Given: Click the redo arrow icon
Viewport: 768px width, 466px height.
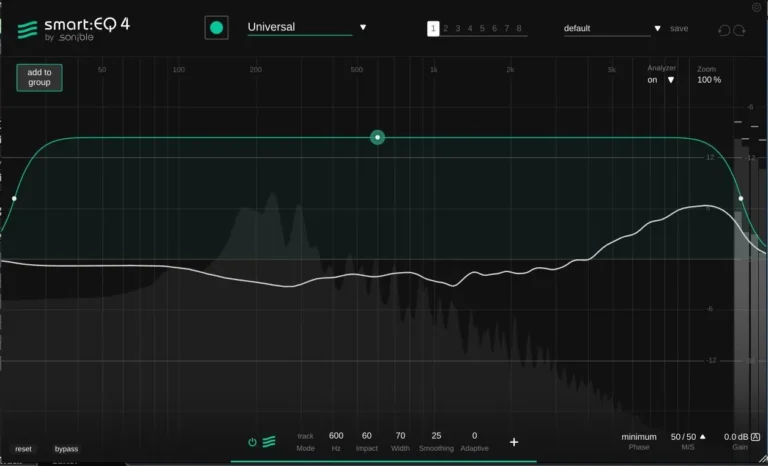Looking at the screenshot, I should (740, 30).
